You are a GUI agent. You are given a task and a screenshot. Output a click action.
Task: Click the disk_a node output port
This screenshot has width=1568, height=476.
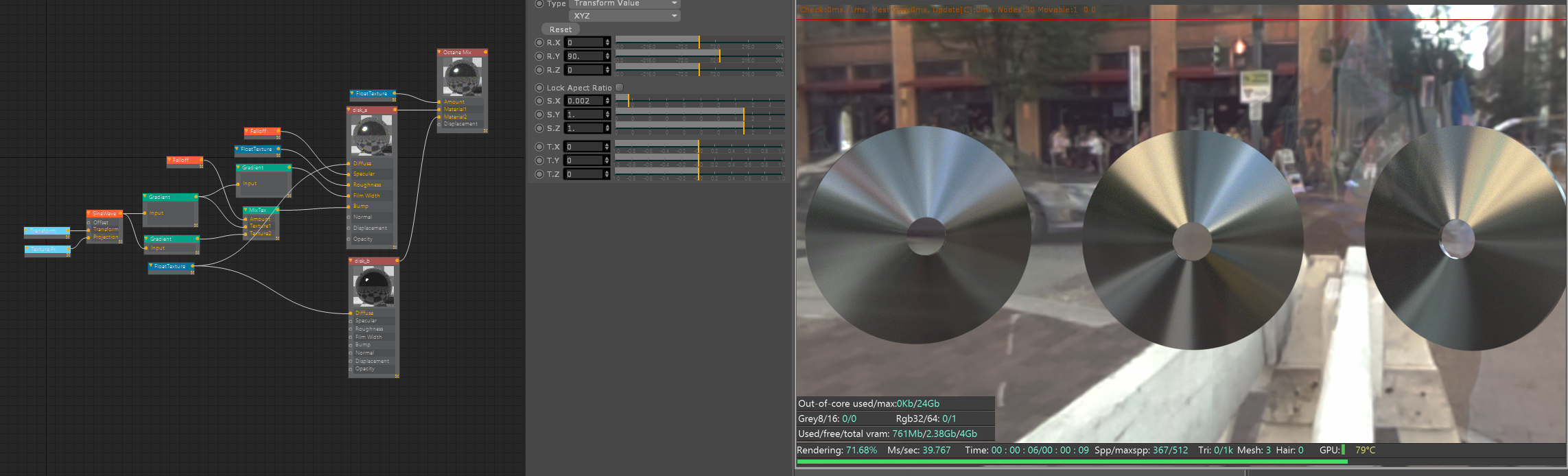pos(395,110)
